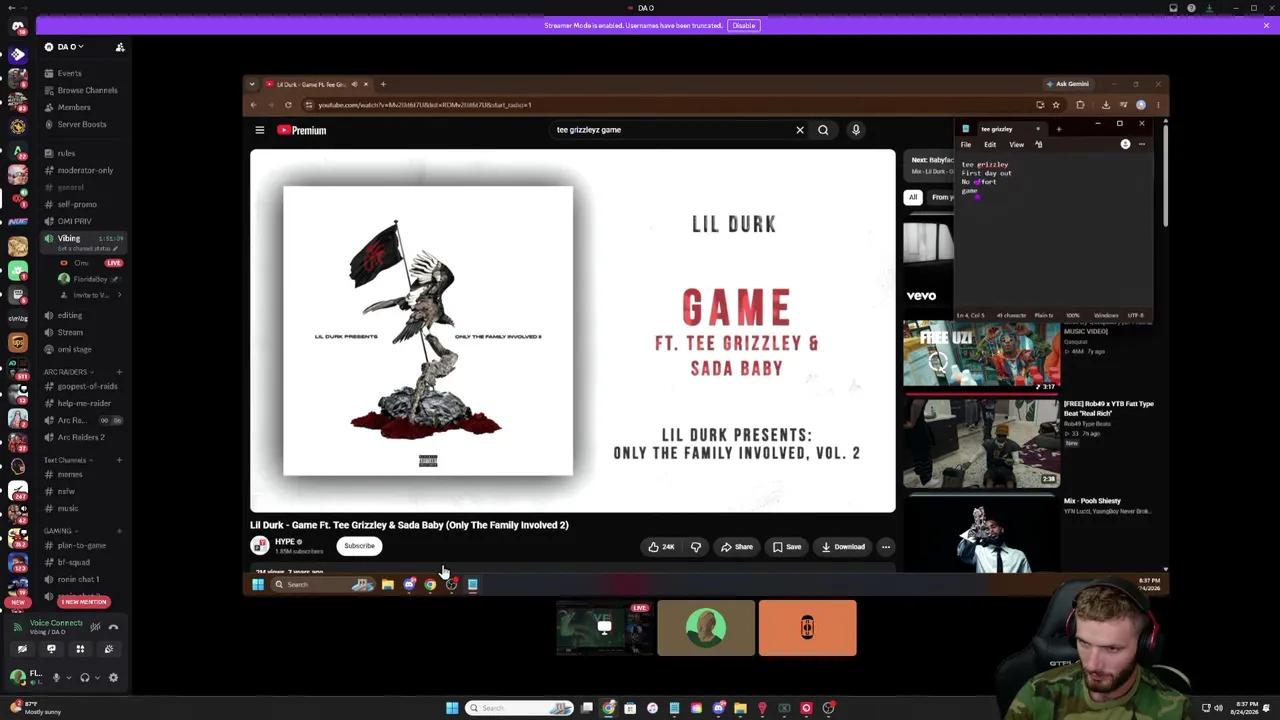Open the plan-to-game channel
Screen dimensions: 1280x720
[82, 545]
